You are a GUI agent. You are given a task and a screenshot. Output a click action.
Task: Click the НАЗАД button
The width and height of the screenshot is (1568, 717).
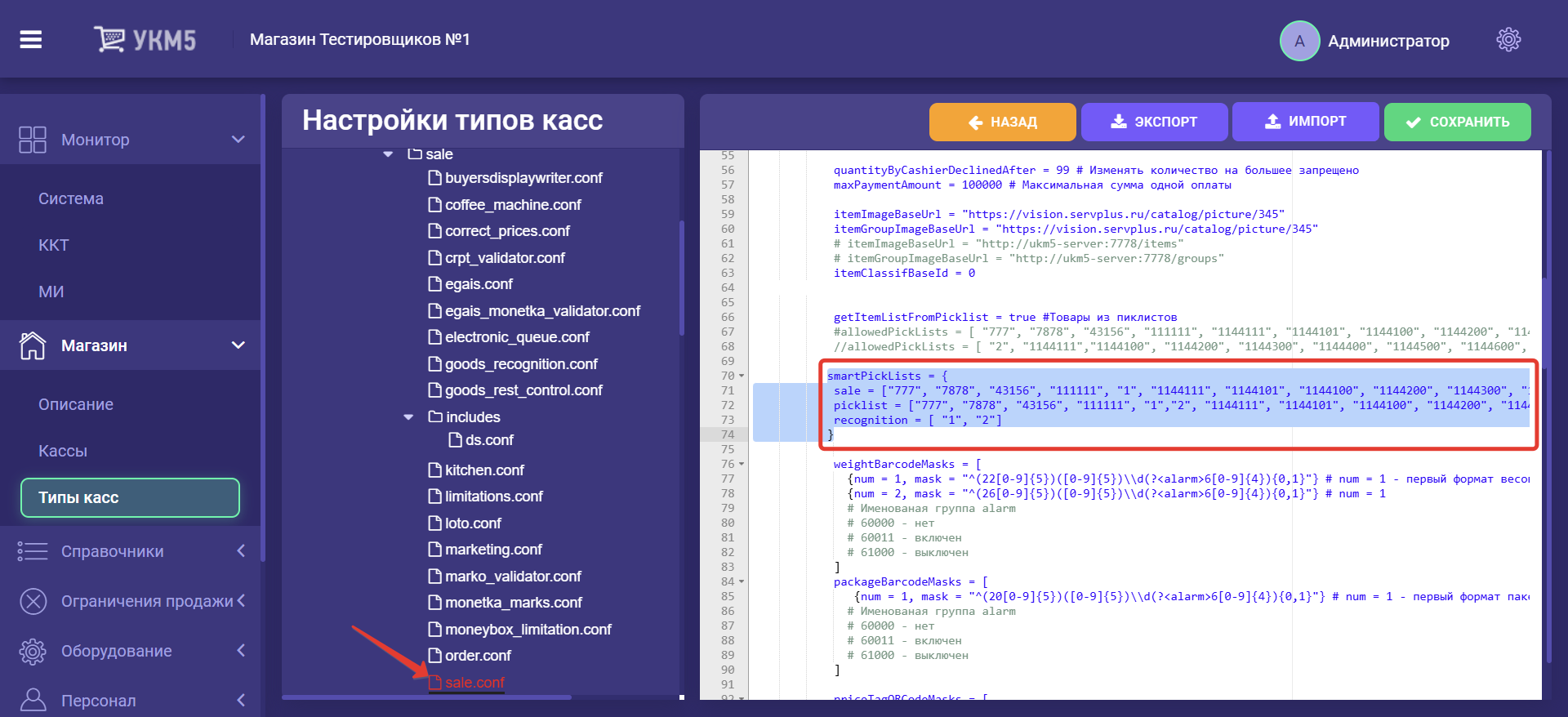[1003, 122]
